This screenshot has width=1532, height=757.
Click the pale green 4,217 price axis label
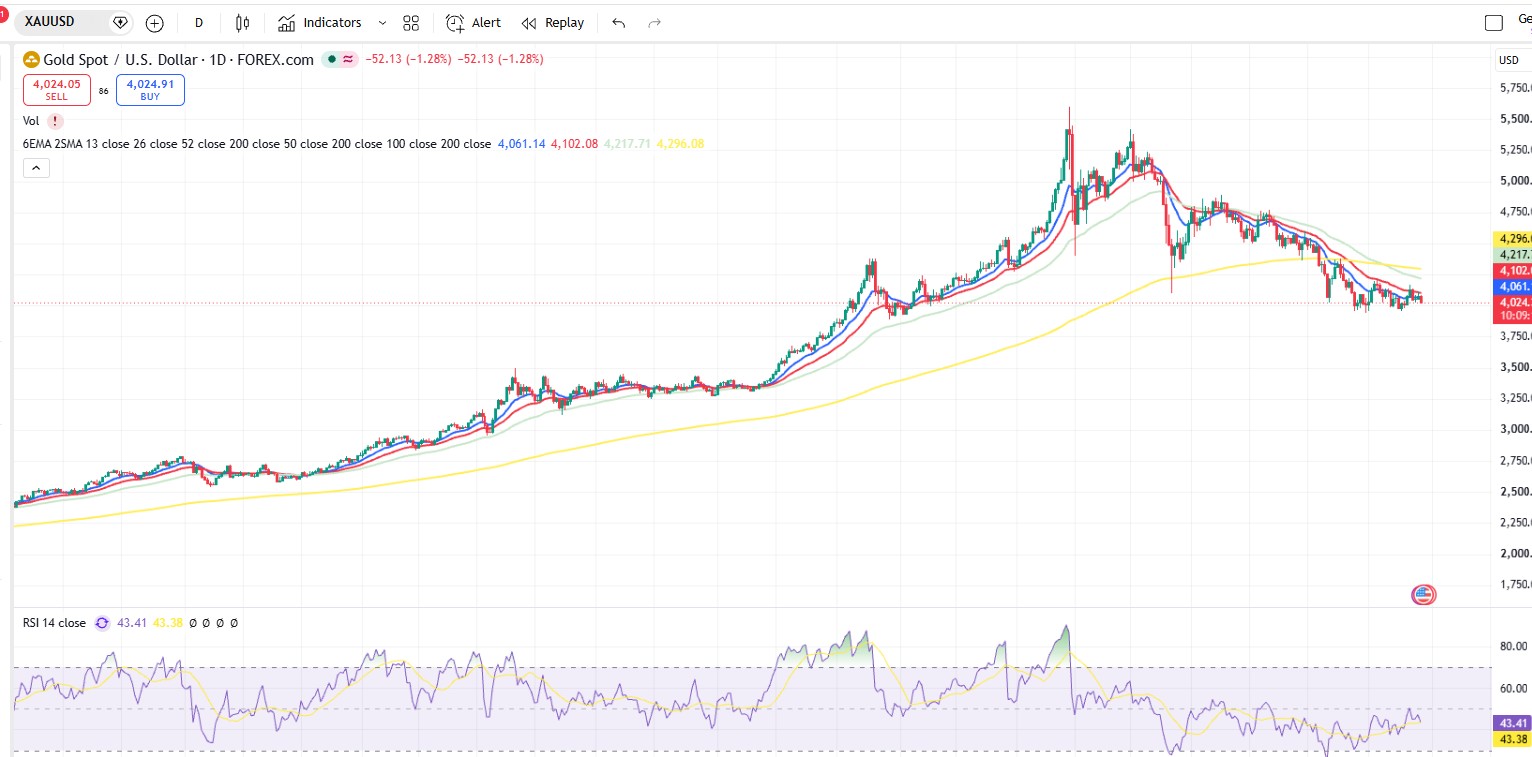[x=1512, y=255]
